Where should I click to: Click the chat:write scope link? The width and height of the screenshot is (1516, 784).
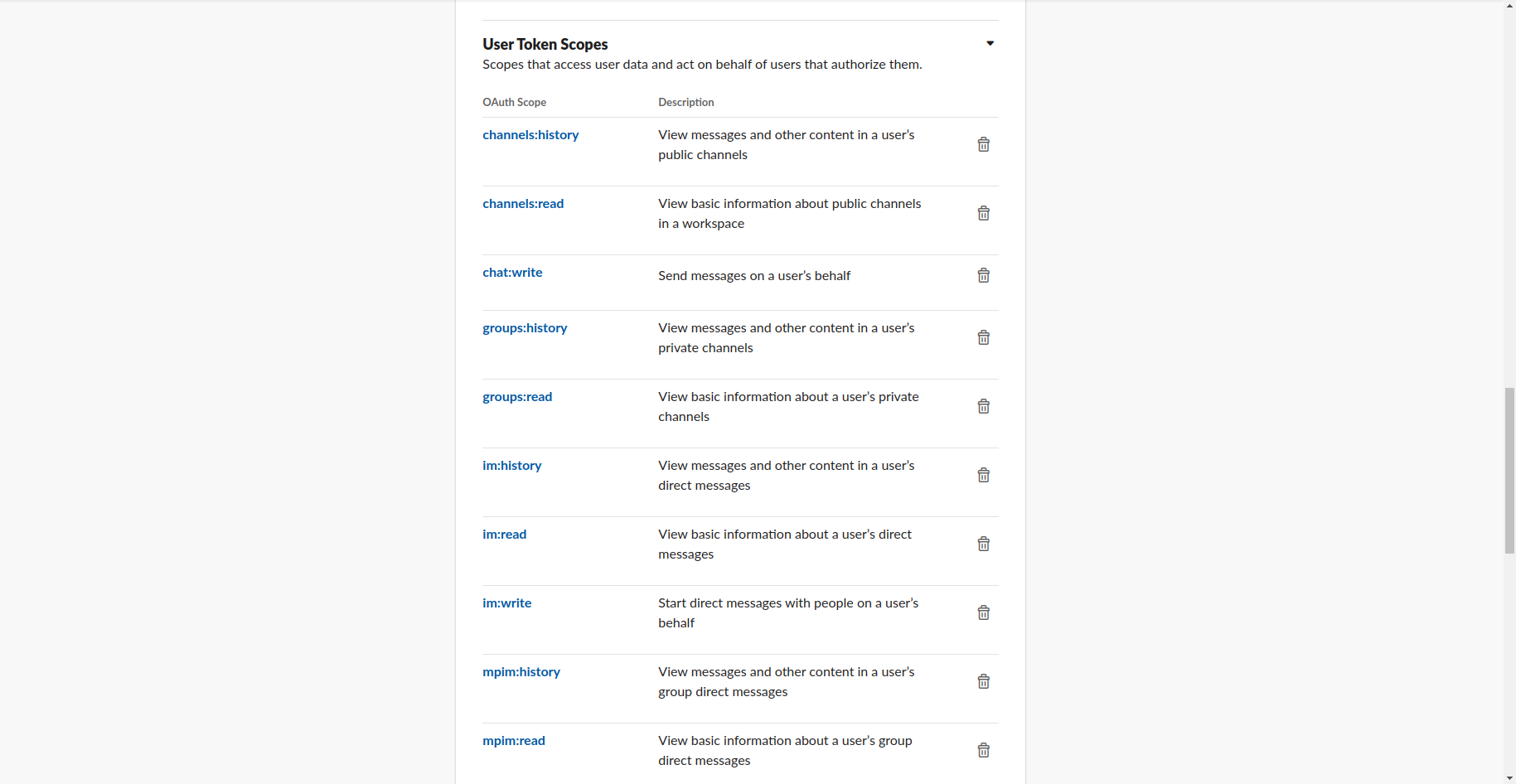coord(512,273)
